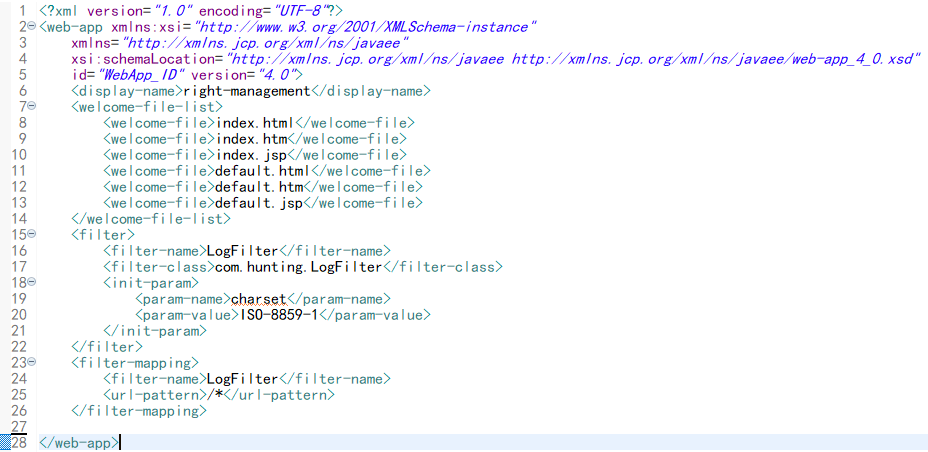
Task: Click the version "4.0" attribute value
Action: (x=277, y=75)
